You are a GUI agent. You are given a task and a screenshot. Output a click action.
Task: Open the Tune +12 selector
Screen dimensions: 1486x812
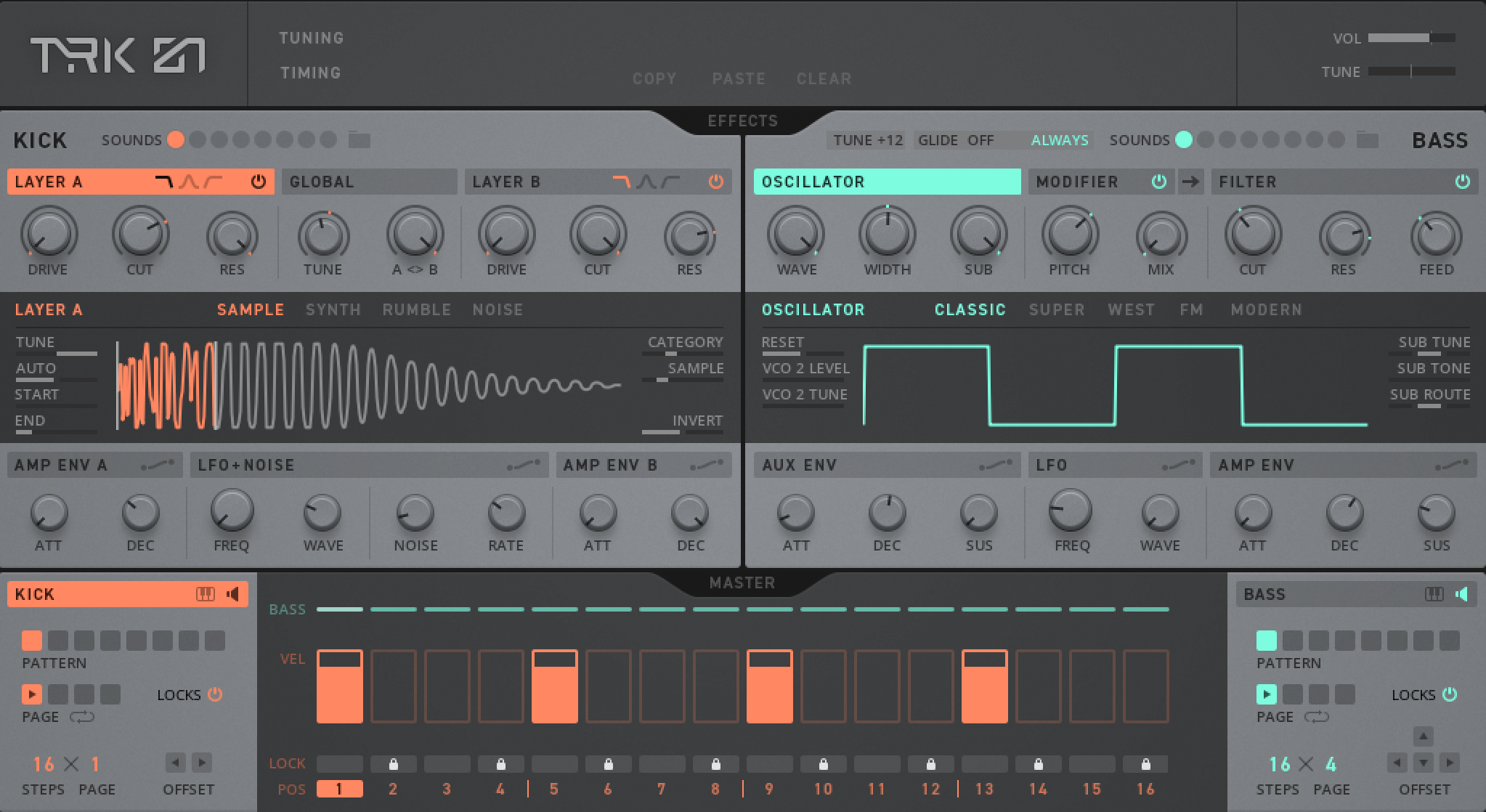(x=868, y=140)
